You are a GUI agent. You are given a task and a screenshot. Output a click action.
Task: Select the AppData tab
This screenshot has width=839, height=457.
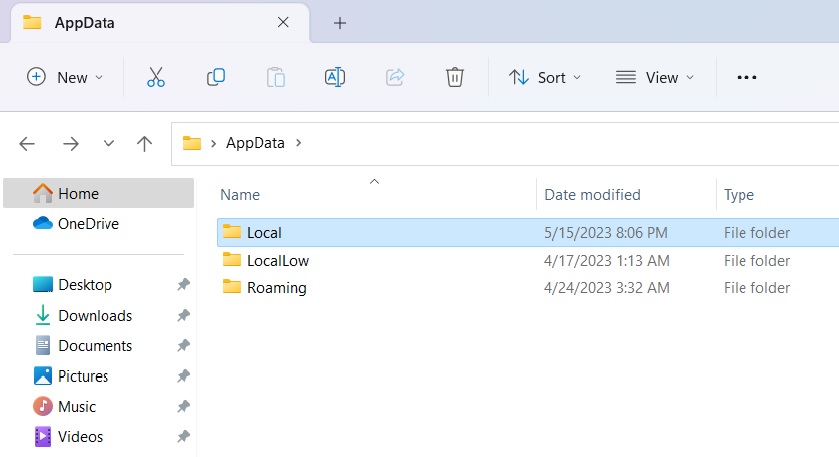pos(159,23)
